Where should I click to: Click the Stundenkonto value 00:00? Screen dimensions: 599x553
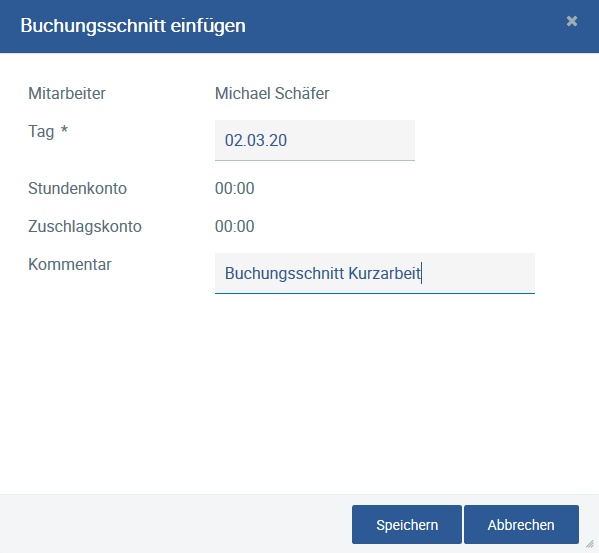click(x=235, y=188)
